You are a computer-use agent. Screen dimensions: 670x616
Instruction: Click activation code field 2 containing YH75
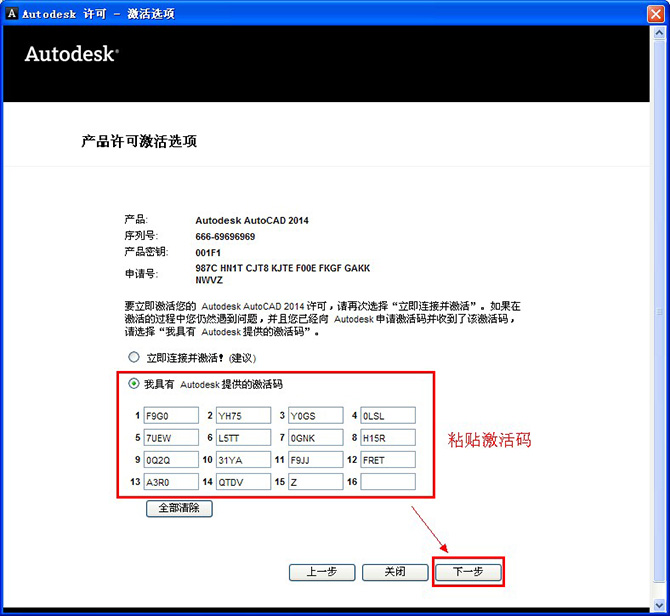243,415
